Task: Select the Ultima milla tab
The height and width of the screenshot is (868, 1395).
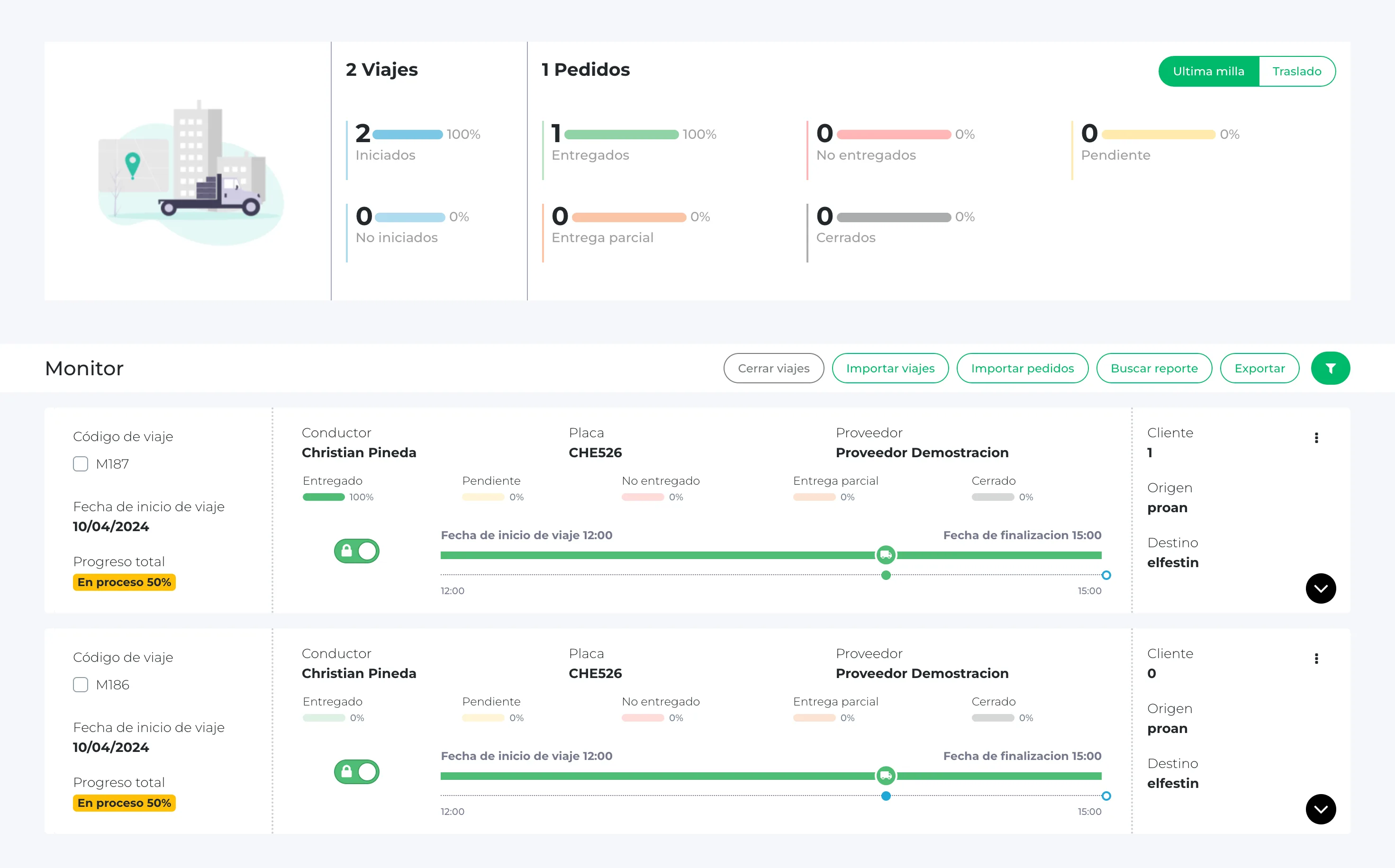Action: click(1208, 71)
